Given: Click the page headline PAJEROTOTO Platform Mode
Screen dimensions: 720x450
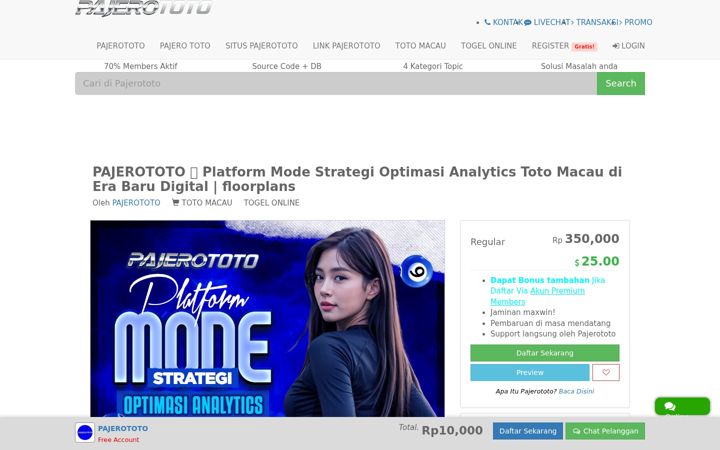Looking at the screenshot, I should pyautogui.click(x=357, y=179).
